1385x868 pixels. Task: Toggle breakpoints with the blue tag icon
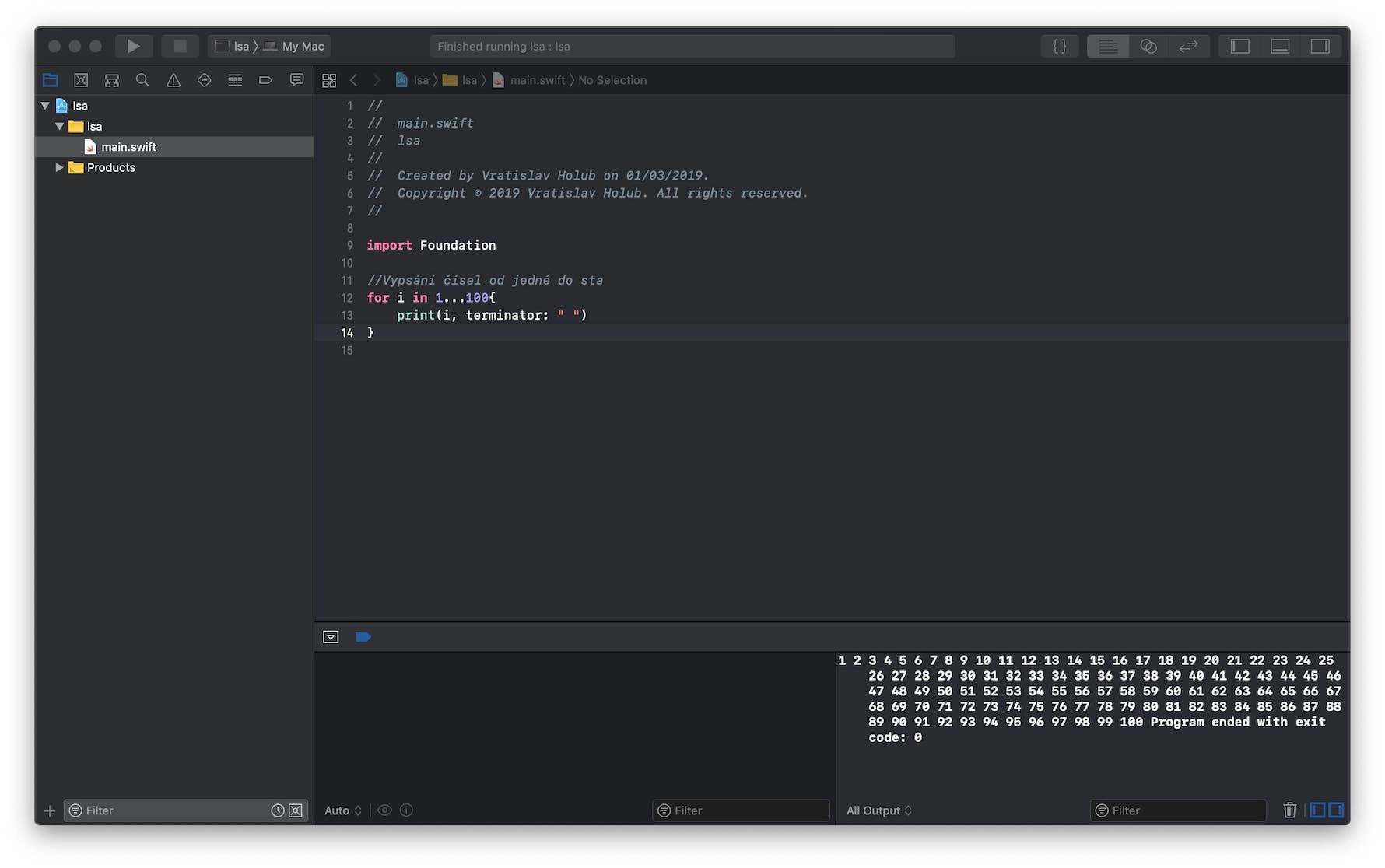[363, 637]
